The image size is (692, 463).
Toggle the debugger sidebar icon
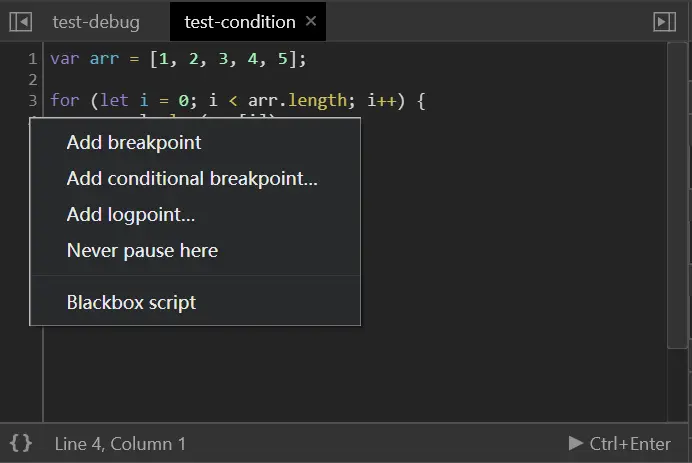[664, 21]
